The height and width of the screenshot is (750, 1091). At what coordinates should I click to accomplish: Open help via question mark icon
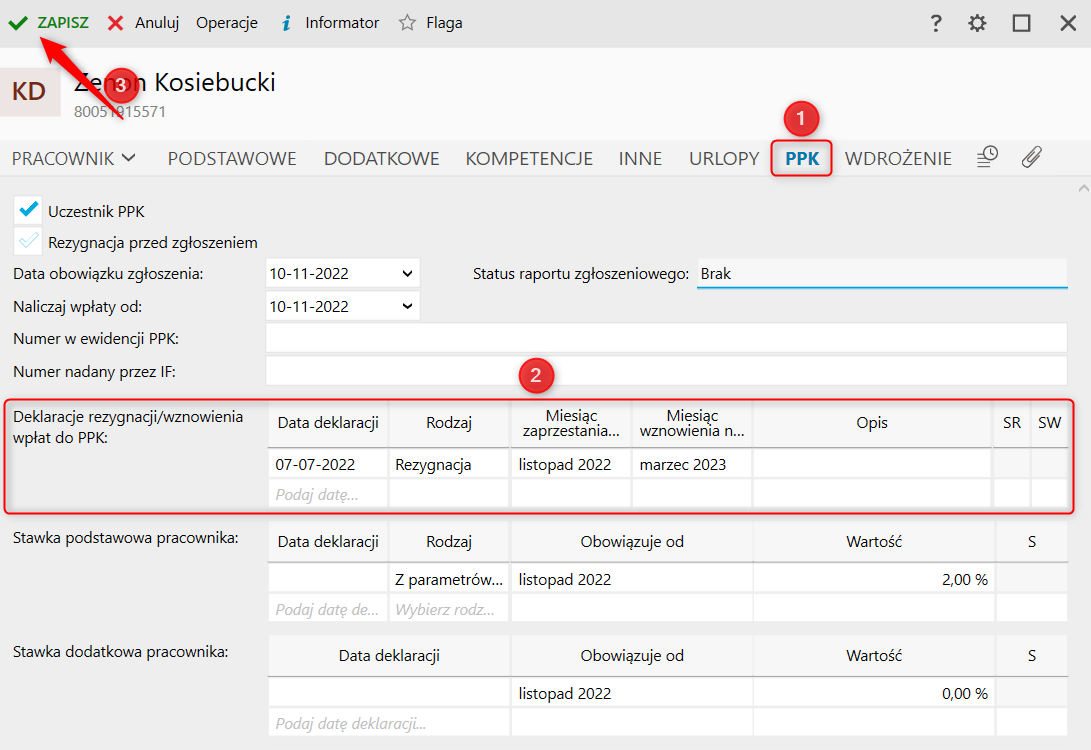(x=936, y=23)
